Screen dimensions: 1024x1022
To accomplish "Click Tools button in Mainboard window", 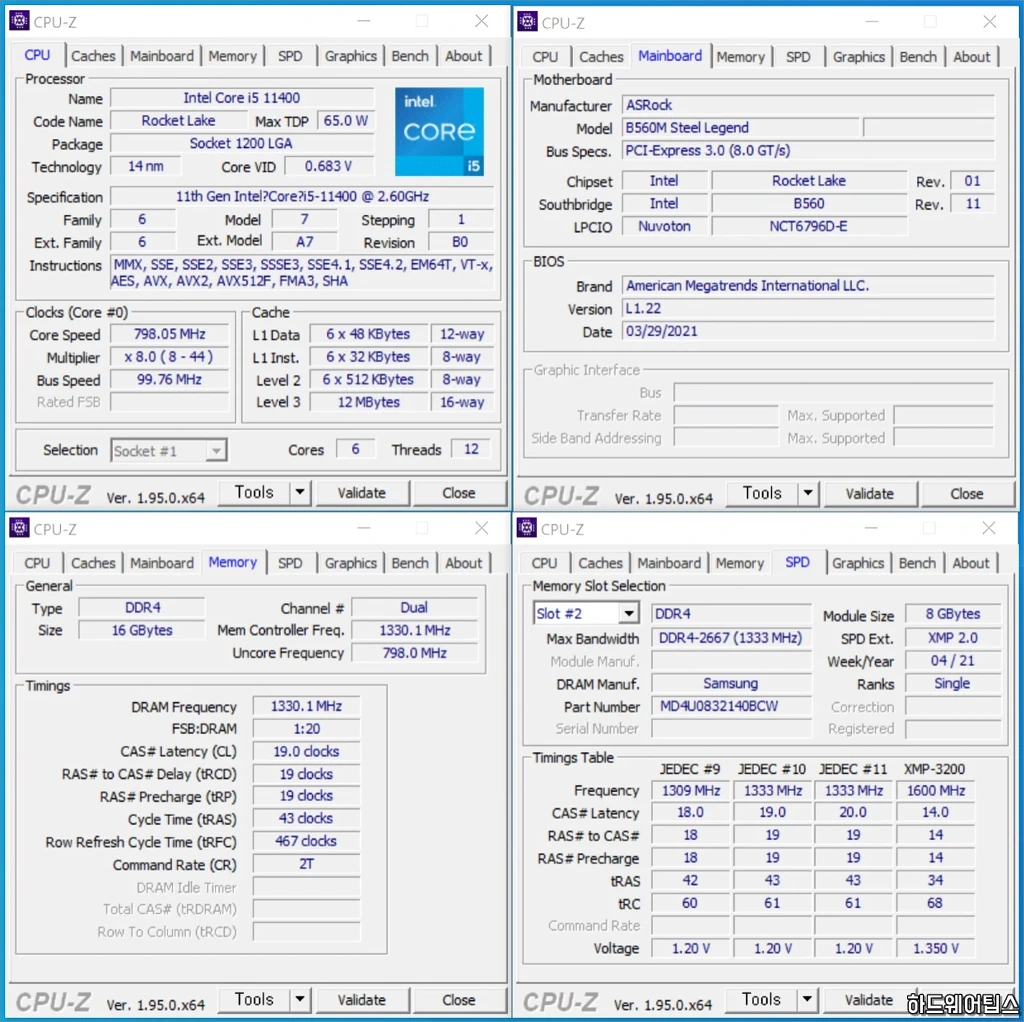I will pyautogui.click(x=762, y=493).
